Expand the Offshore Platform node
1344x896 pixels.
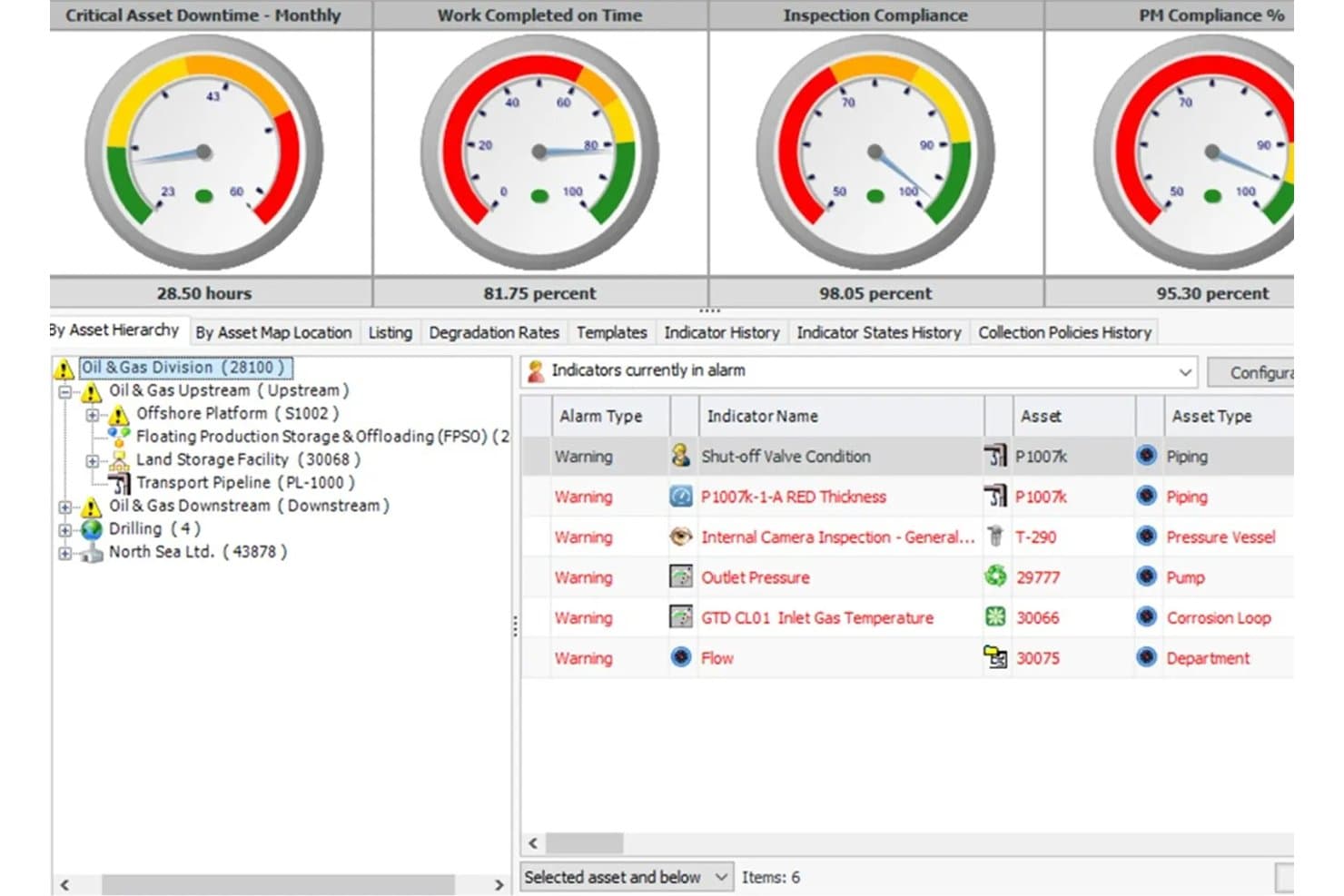click(x=92, y=415)
